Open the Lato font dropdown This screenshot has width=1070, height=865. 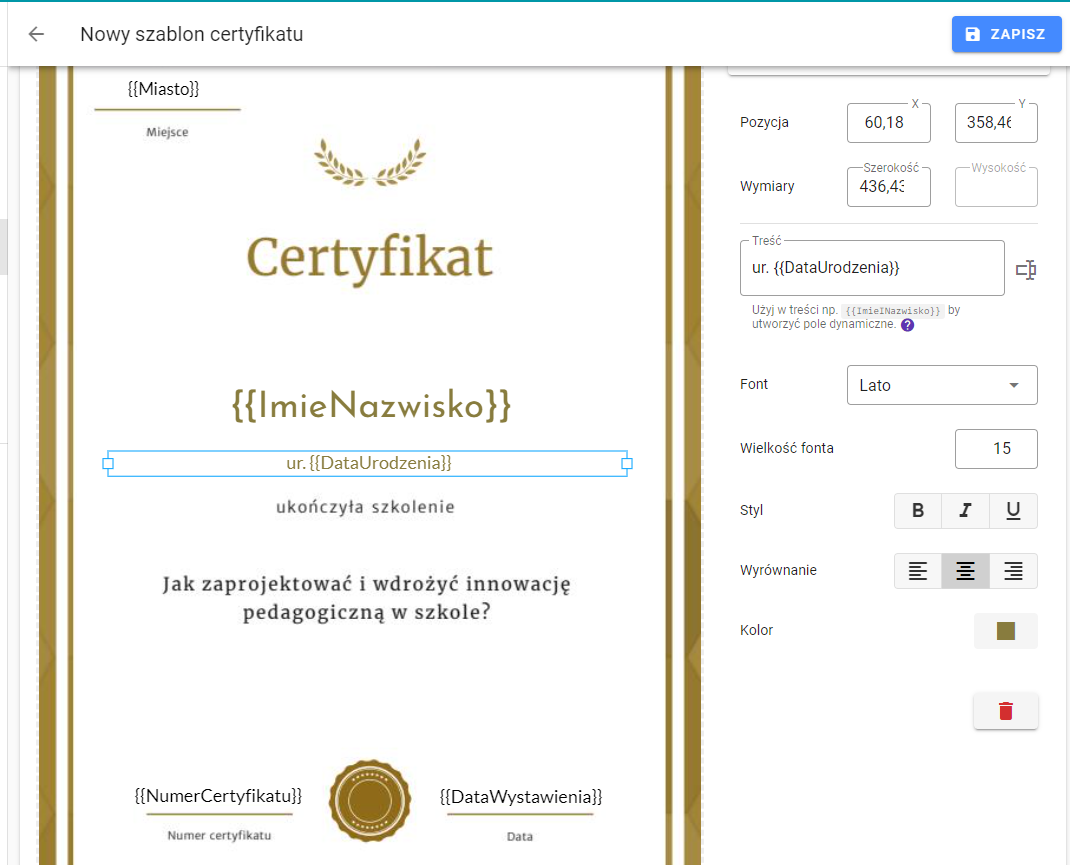pyautogui.click(x=942, y=385)
